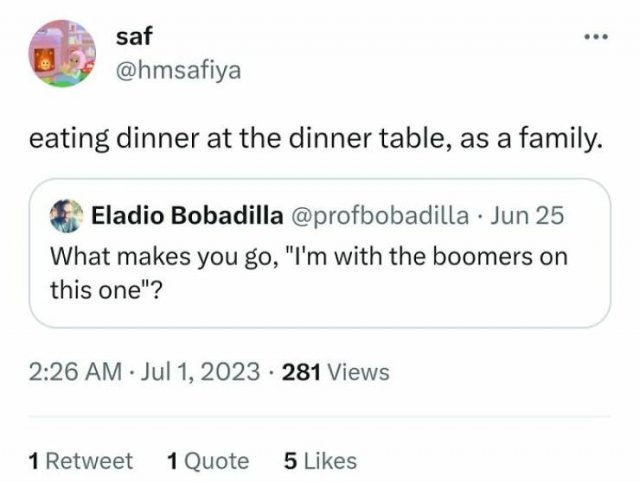The height and width of the screenshot is (482, 640).
Task: Click the word Retweet in the stats row
Action: [x=89, y=461]
